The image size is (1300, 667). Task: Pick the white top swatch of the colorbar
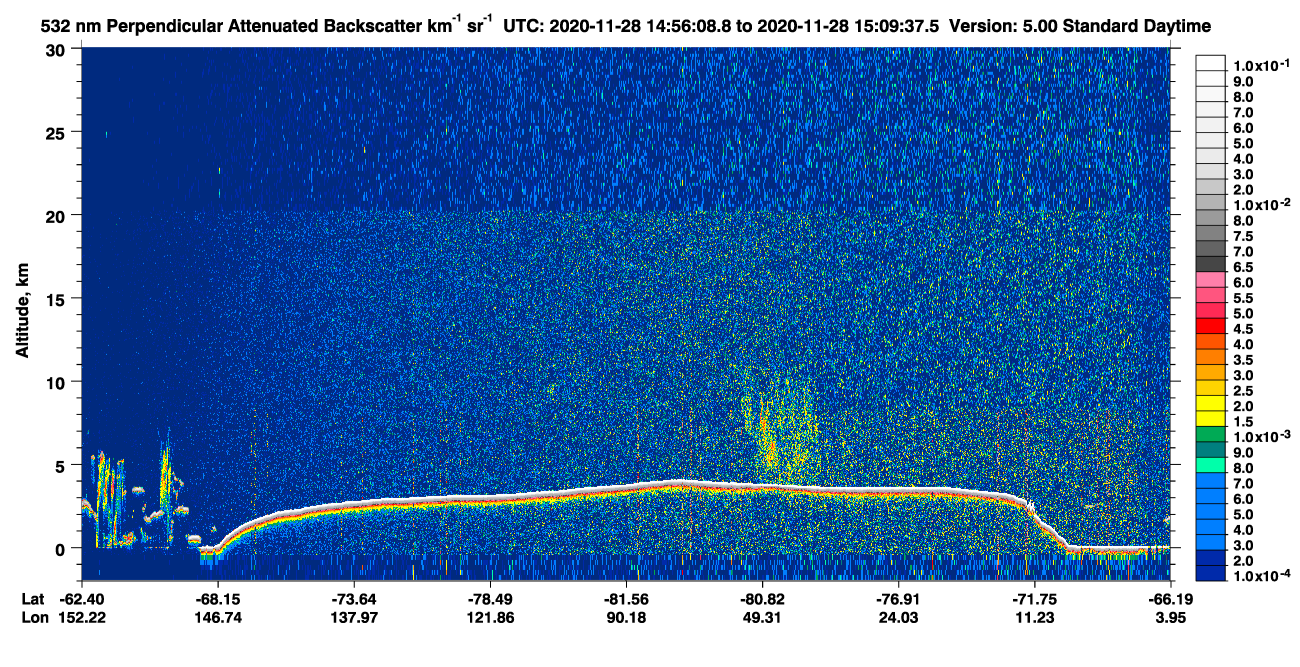(x=1211, y=62)
